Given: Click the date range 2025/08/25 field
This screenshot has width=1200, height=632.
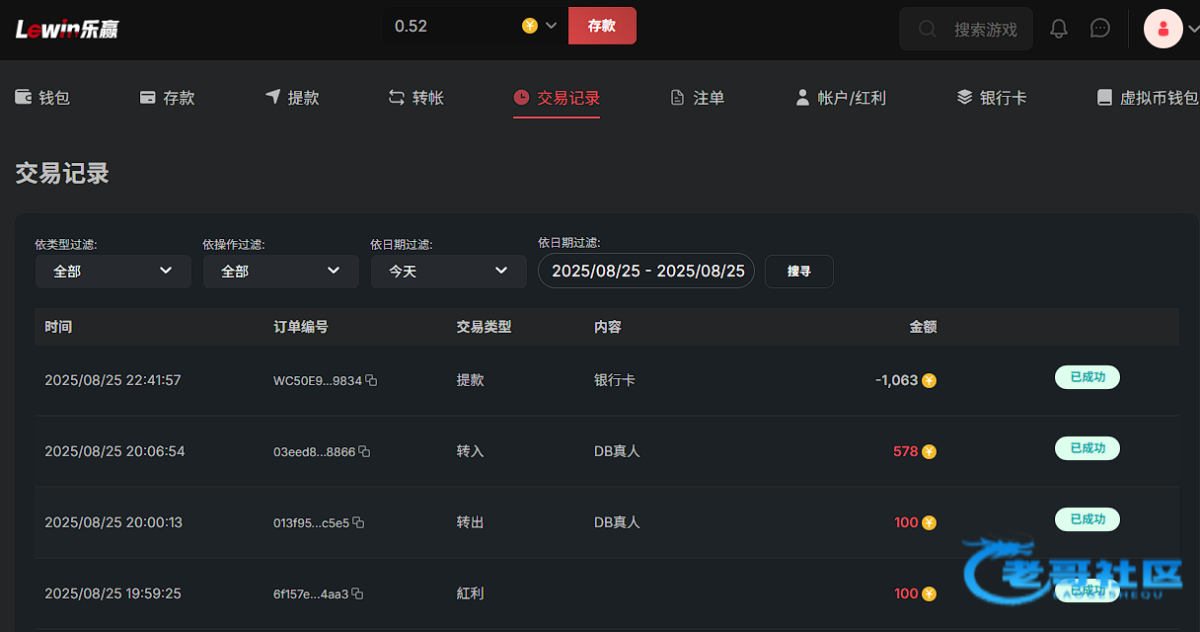Looking at the screenshot, I should click(x=647, y=271).
